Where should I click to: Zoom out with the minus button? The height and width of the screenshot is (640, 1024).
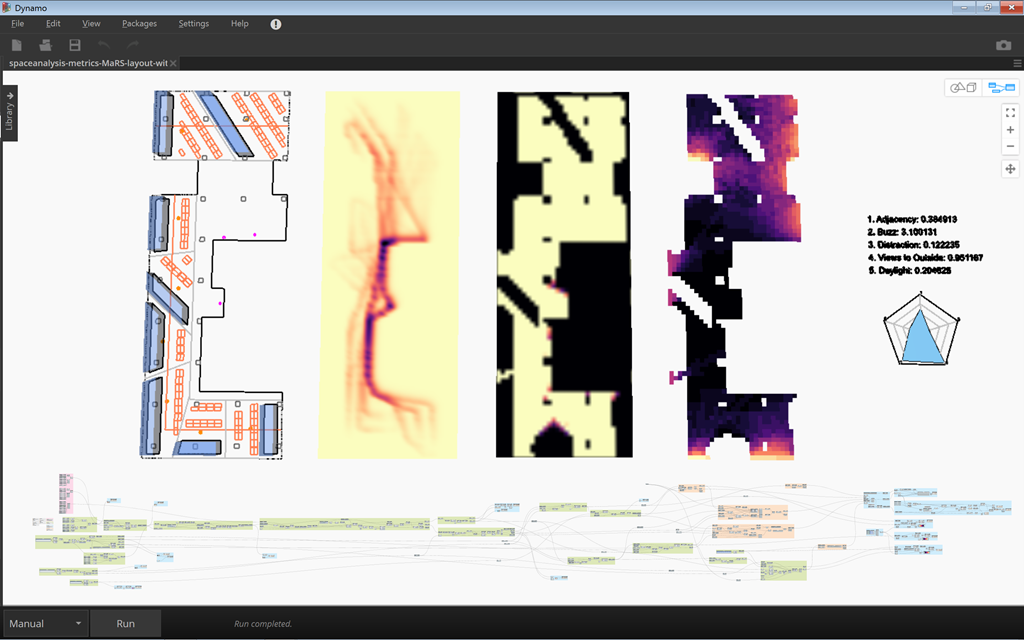coord(1010,146)
